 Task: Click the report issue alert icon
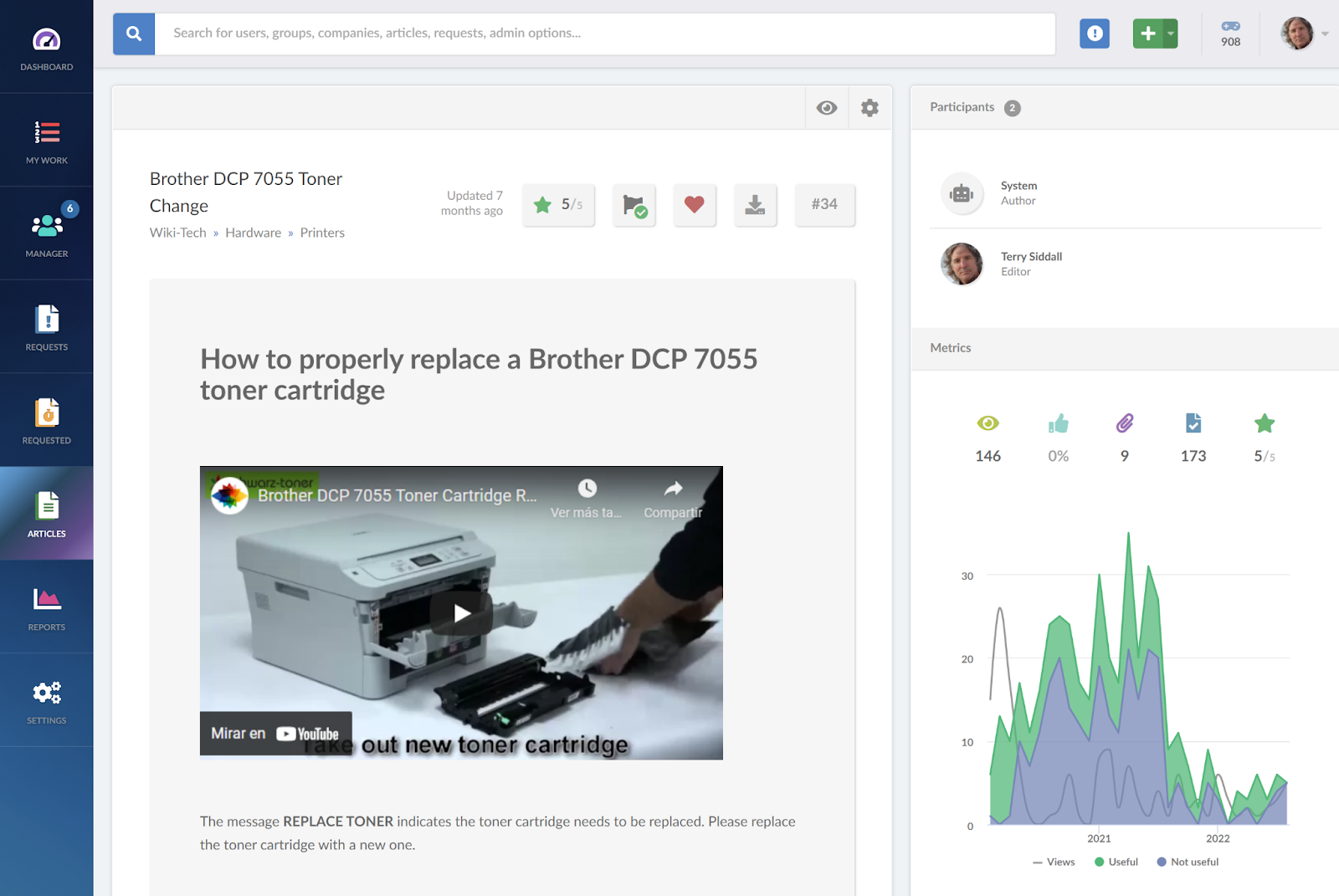pos(1094,33)
